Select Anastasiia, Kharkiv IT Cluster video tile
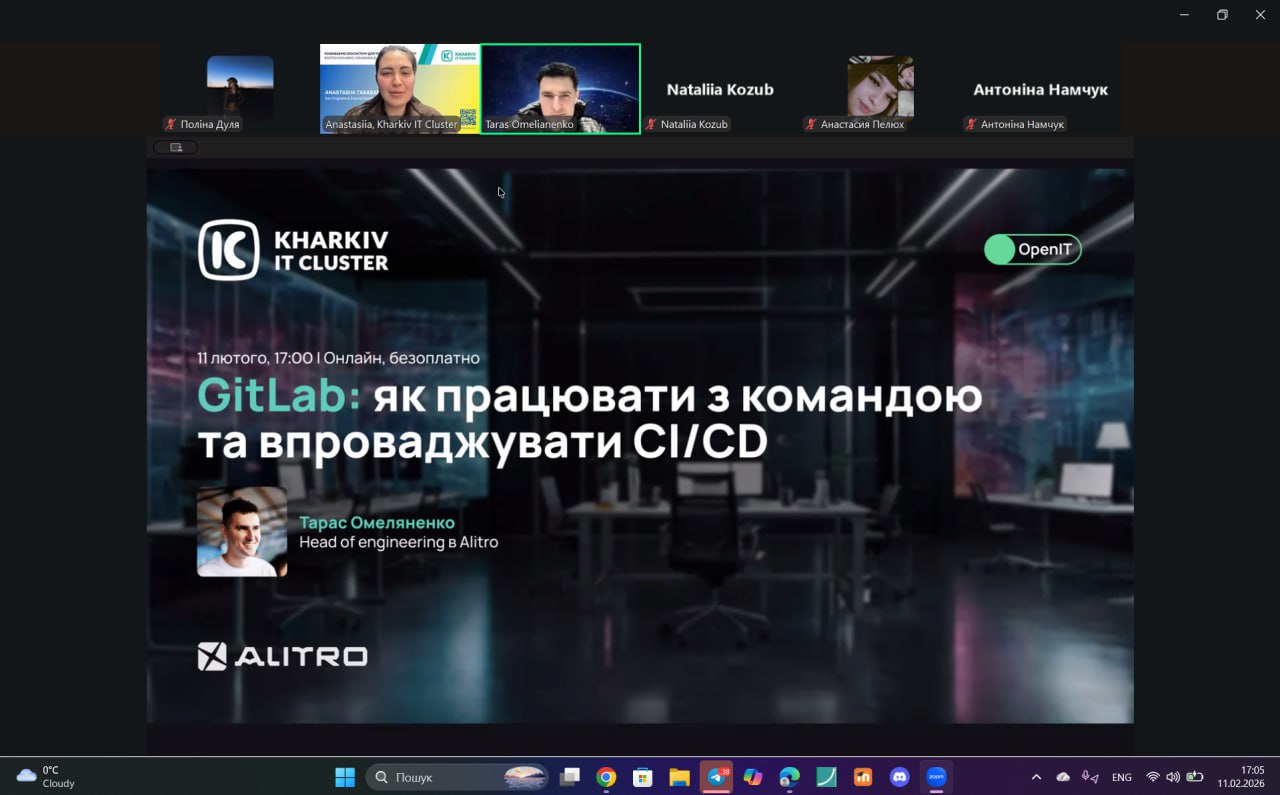 pos(400,88)
